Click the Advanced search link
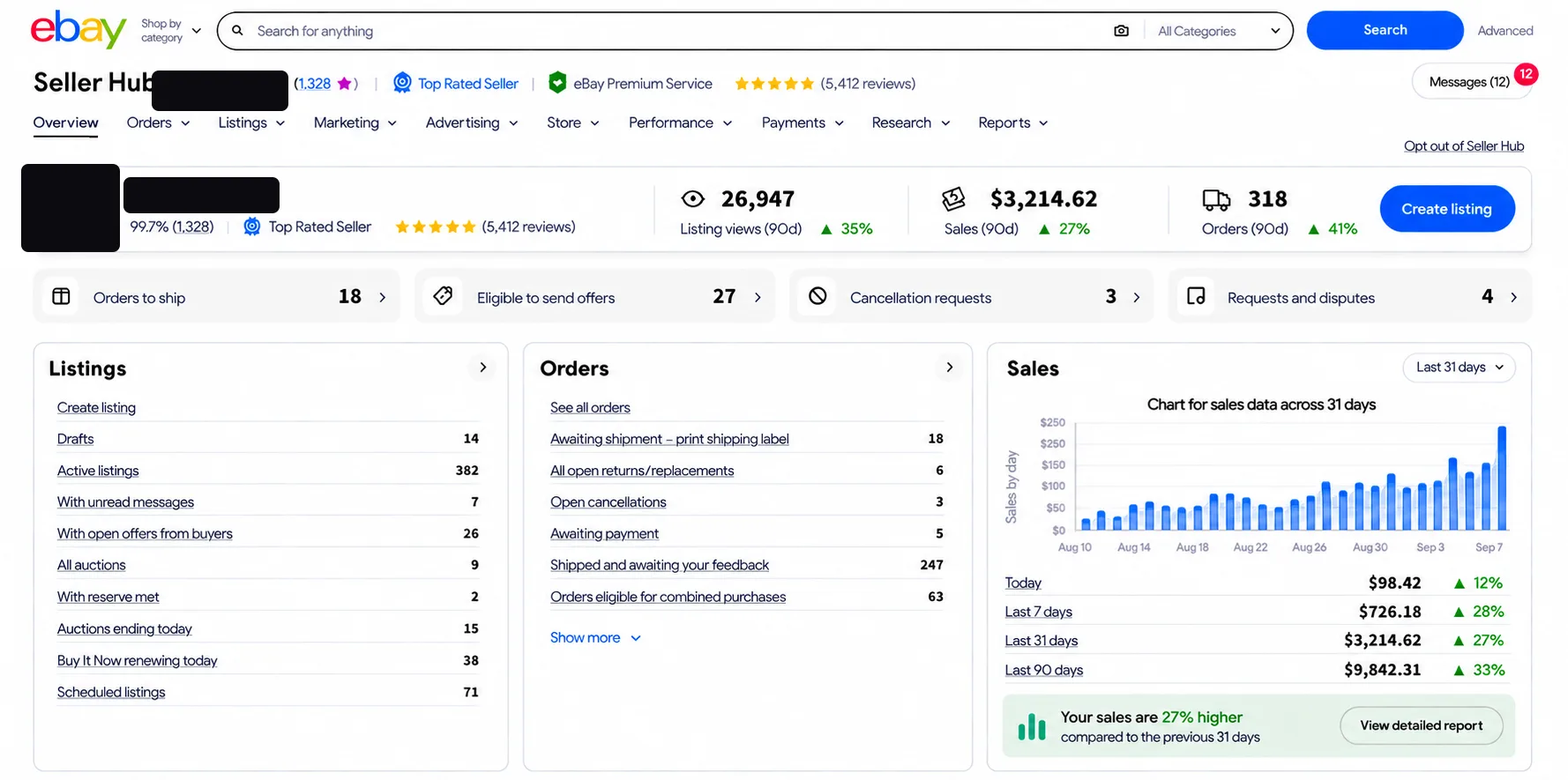 1505,31
